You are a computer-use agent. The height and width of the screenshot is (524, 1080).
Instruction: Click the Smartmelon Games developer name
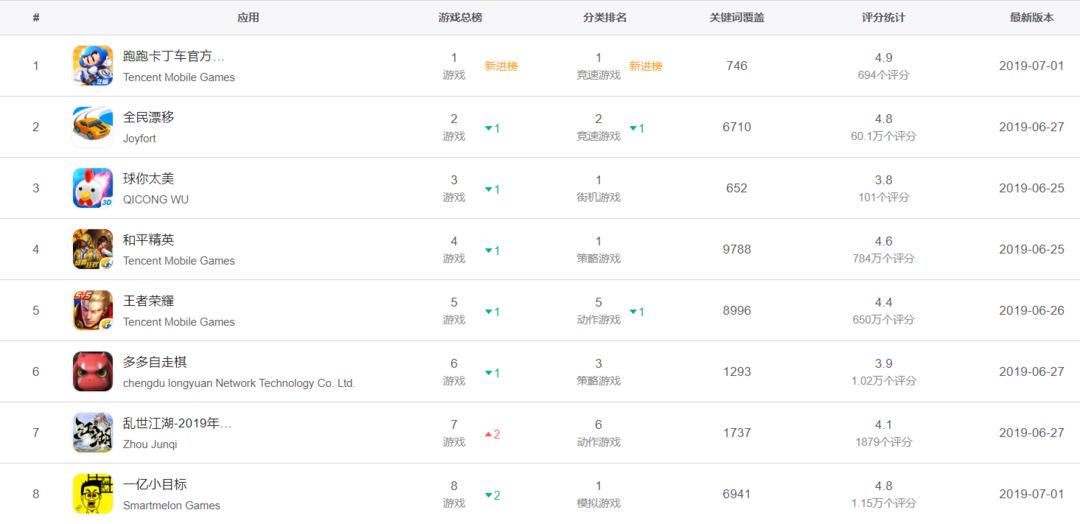[172, 505]
